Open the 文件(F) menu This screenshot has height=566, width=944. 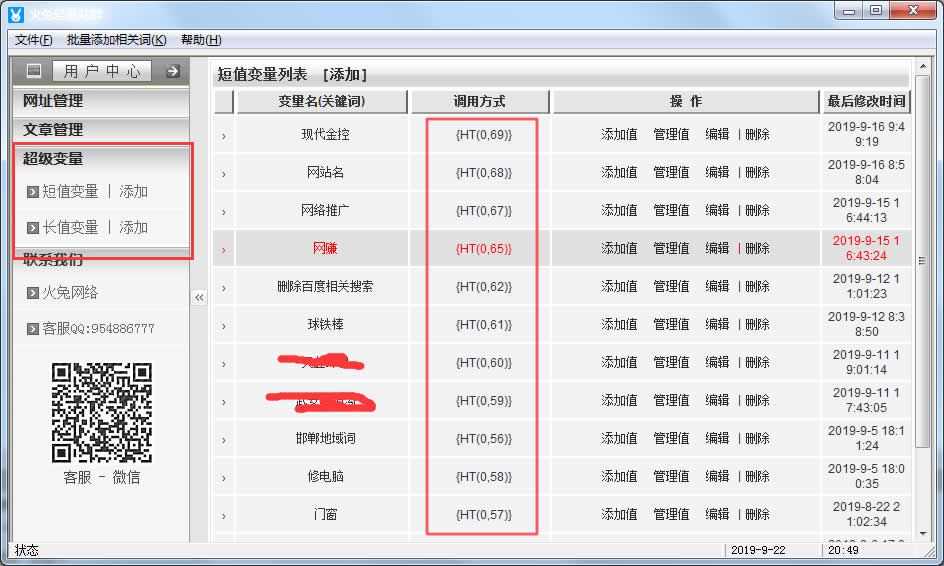point(34,40)
